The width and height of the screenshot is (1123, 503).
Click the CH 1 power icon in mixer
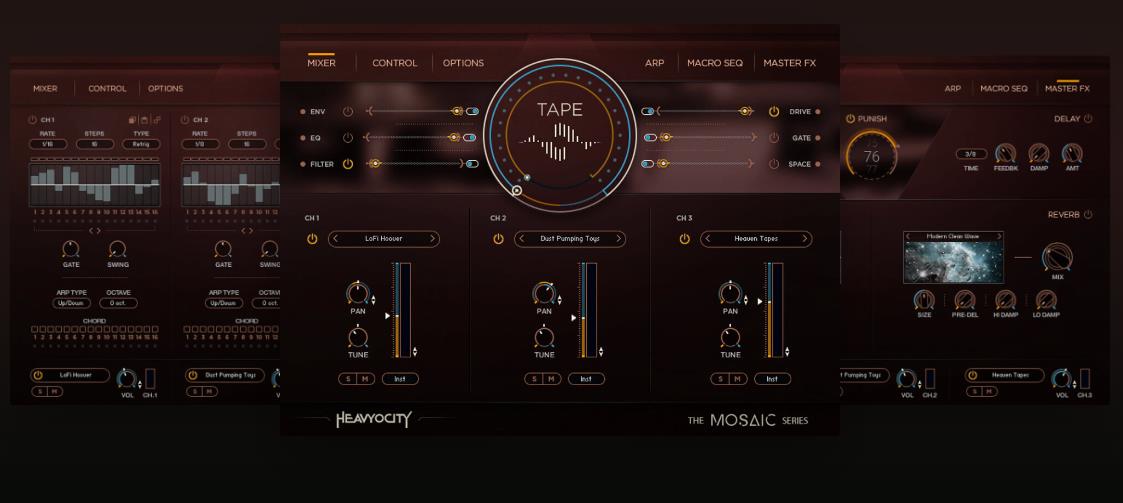[312, 239]
